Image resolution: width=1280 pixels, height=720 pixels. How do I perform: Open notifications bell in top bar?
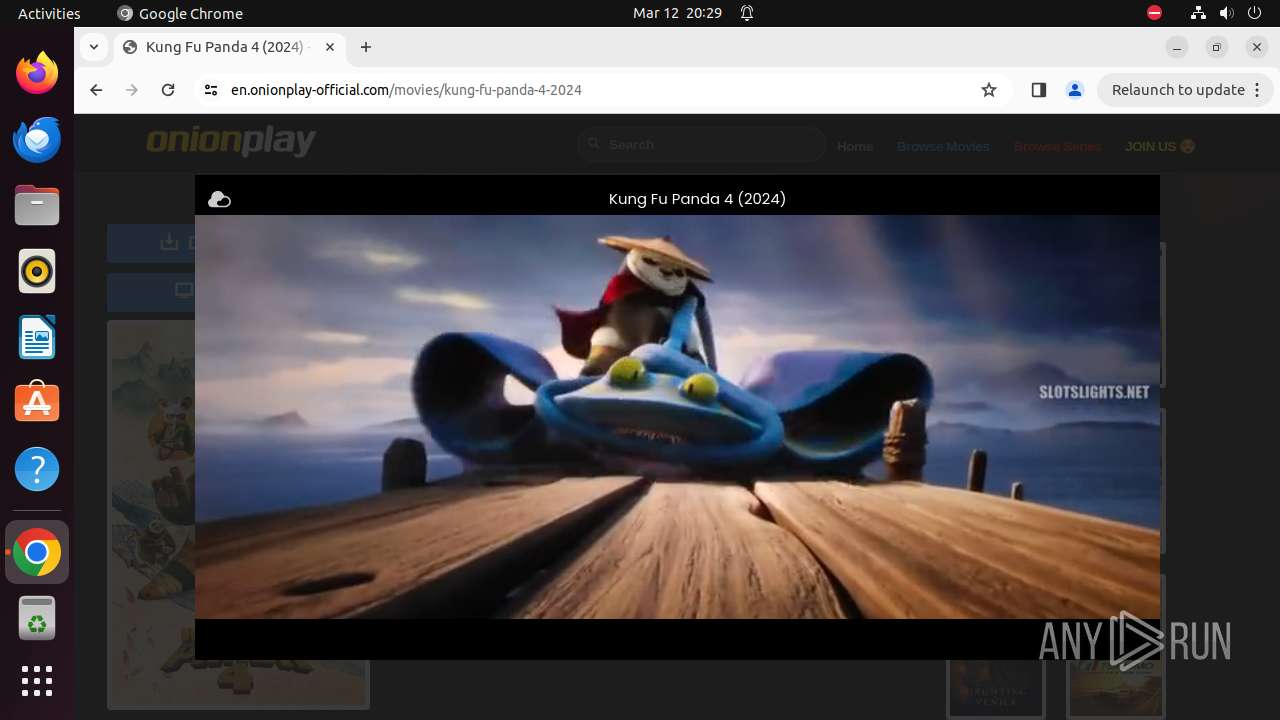point(747,13)
